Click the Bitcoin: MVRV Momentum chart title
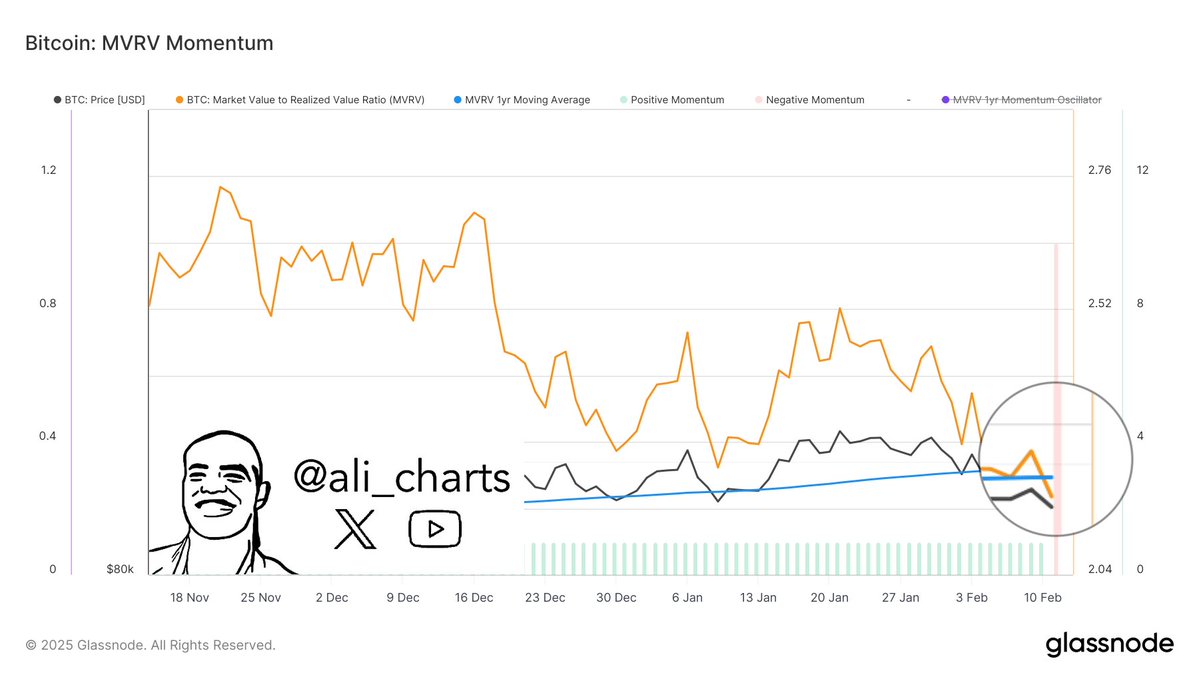Image resolution: width=1199 pixels, height=675 pixels. pyautogui.click(x=148, y=43)
